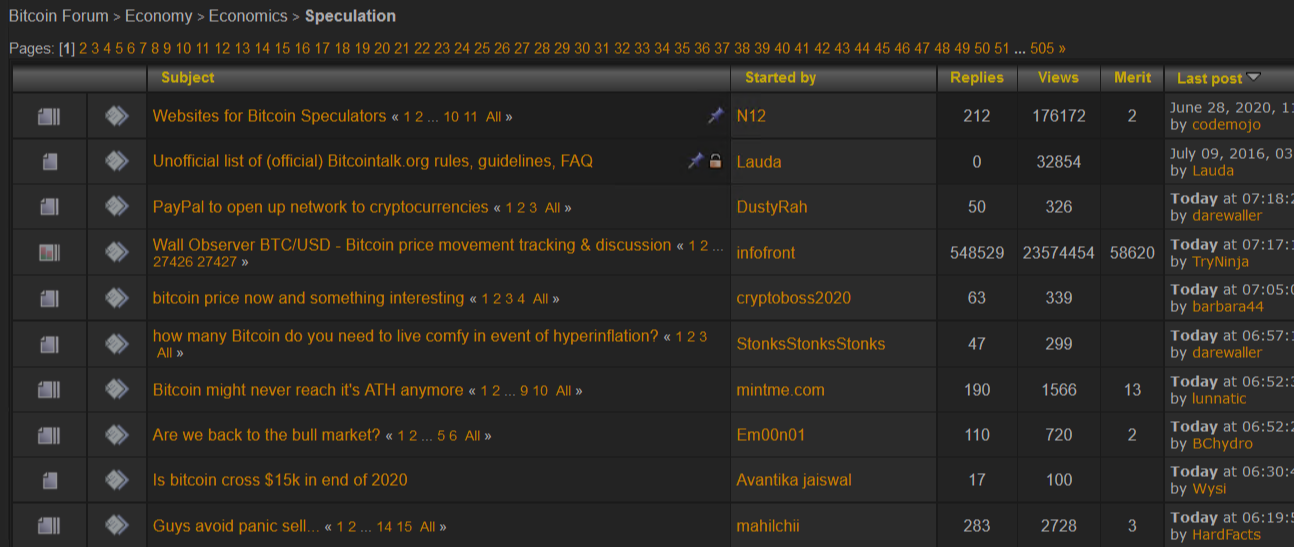The height and width of the screenshot is (547, 1294).
Task: Click the Last post sort arrow
Action: point(1253,77)
